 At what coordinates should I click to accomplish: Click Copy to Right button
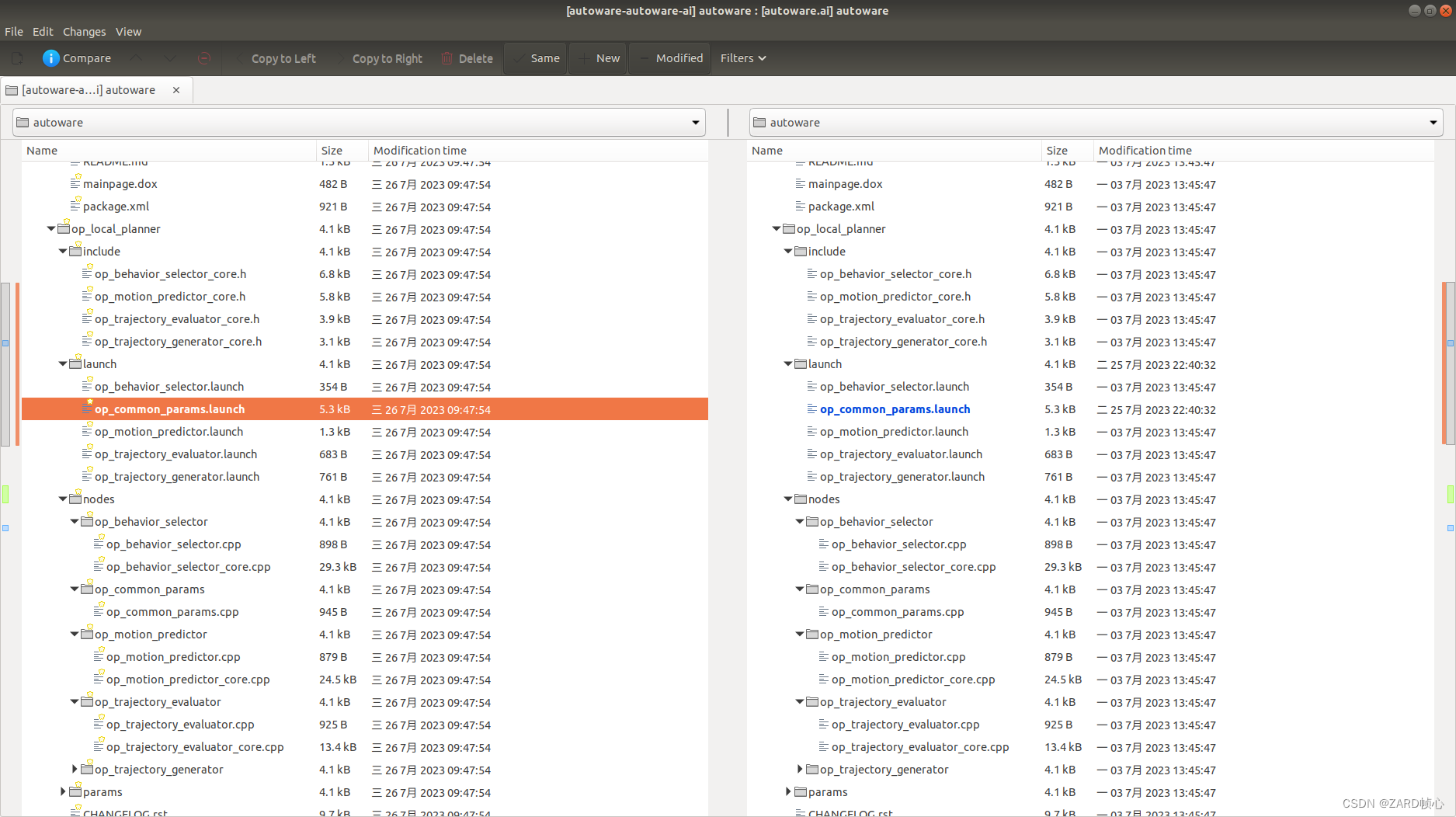(x=381, y=58)
